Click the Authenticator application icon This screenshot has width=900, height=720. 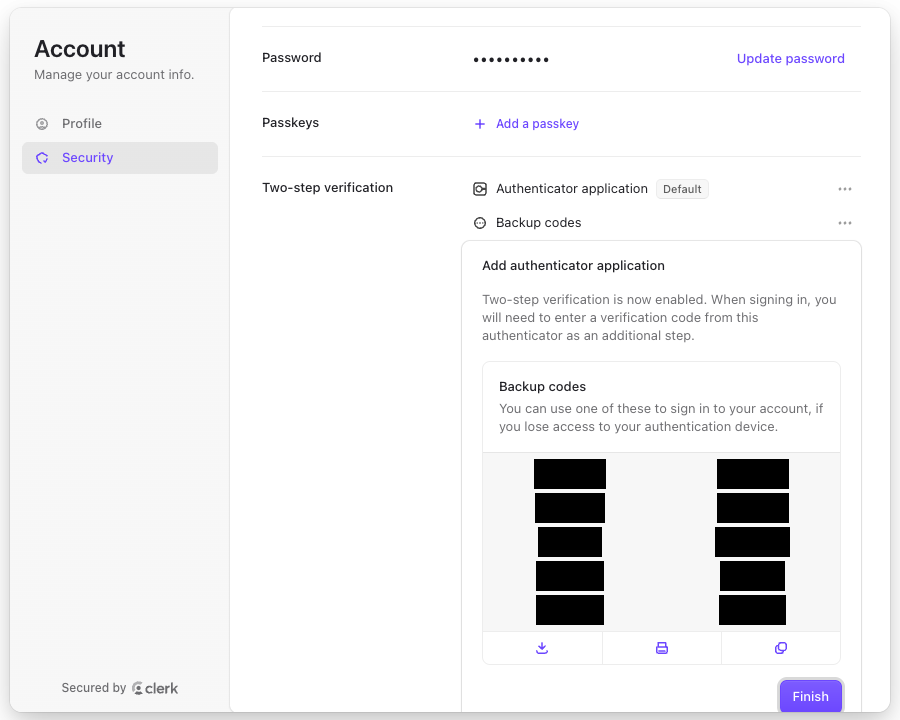[480, 189]
